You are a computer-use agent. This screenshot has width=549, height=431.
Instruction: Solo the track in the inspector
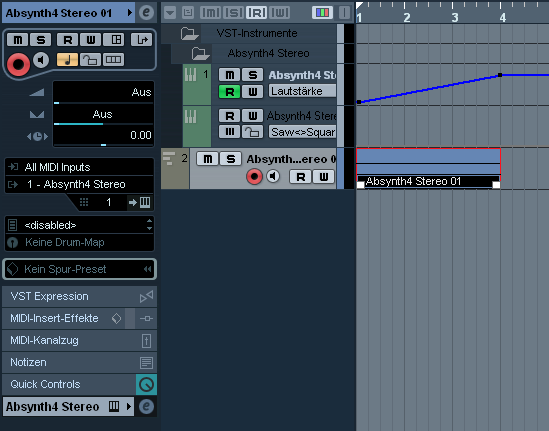click(x=41, y=40)
